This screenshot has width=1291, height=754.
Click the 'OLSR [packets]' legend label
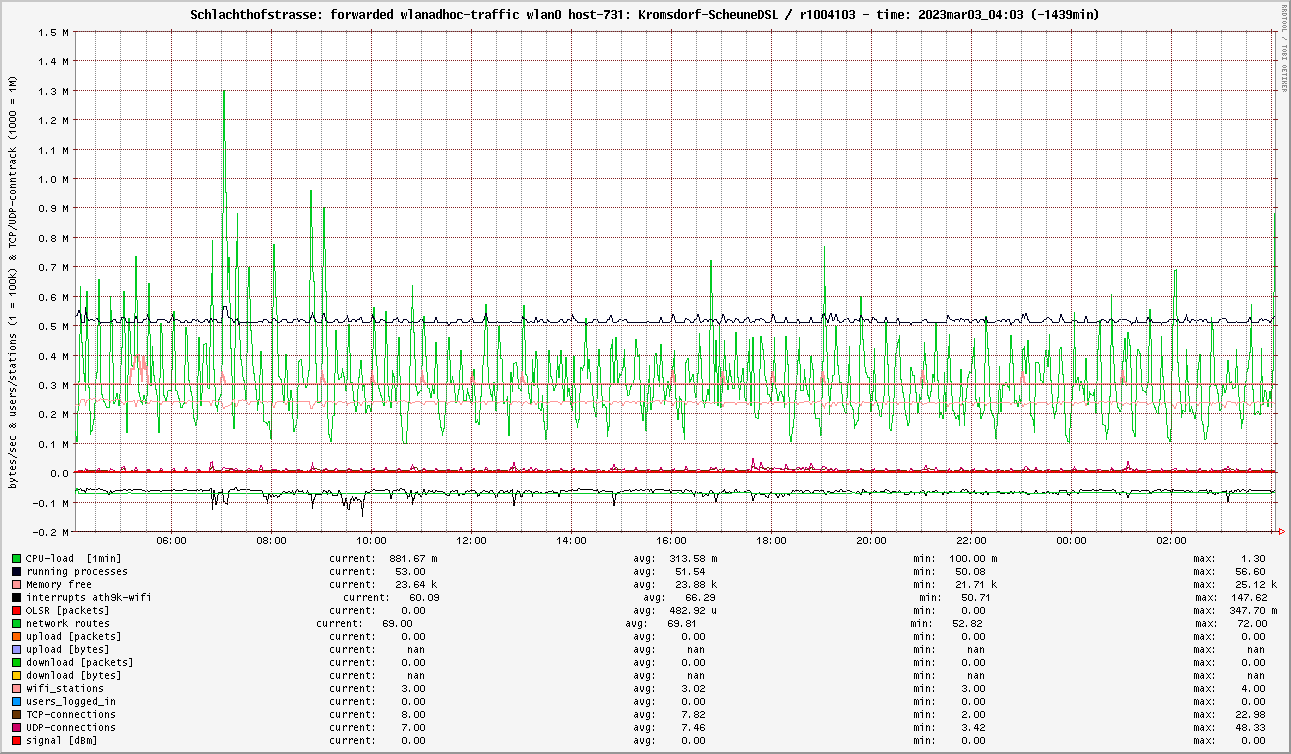pos(68,610)
